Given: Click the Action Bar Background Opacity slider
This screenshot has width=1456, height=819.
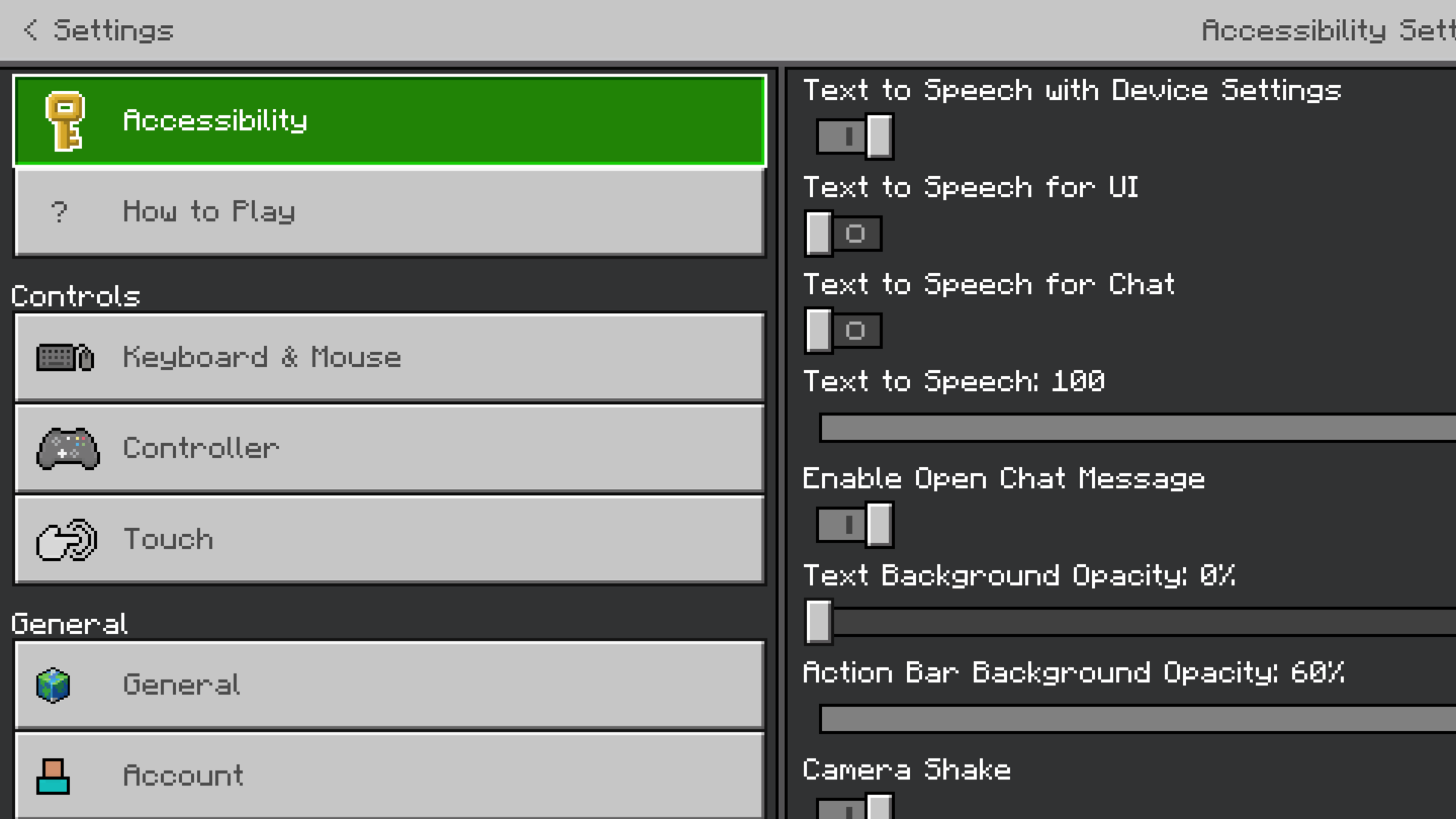Looking at the screenshot, I should [x=1137, y=719].
